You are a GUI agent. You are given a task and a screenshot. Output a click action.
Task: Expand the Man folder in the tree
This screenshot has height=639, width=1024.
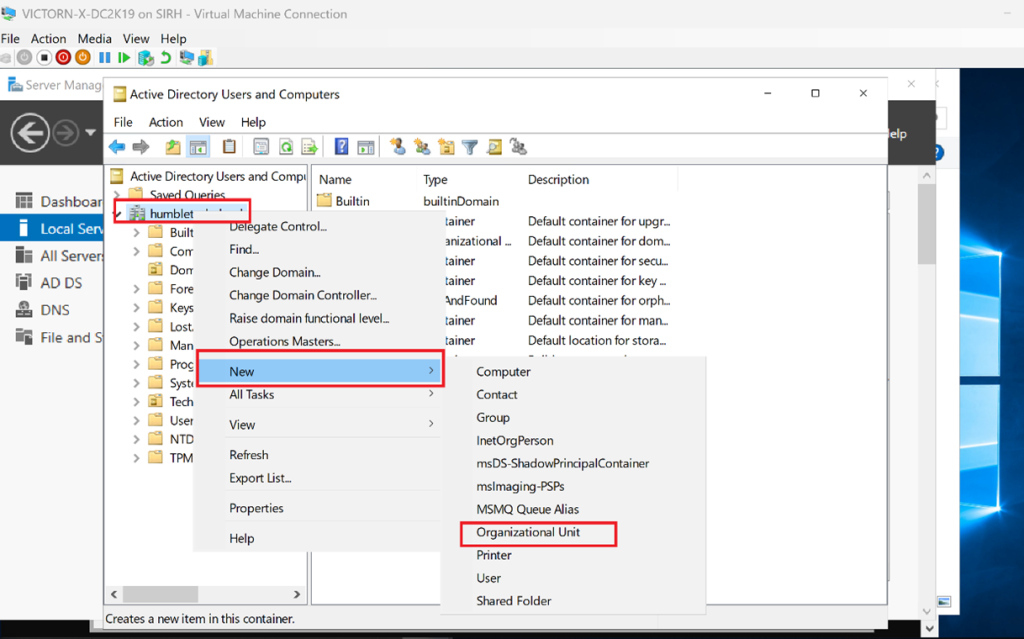tap(136, 346)
